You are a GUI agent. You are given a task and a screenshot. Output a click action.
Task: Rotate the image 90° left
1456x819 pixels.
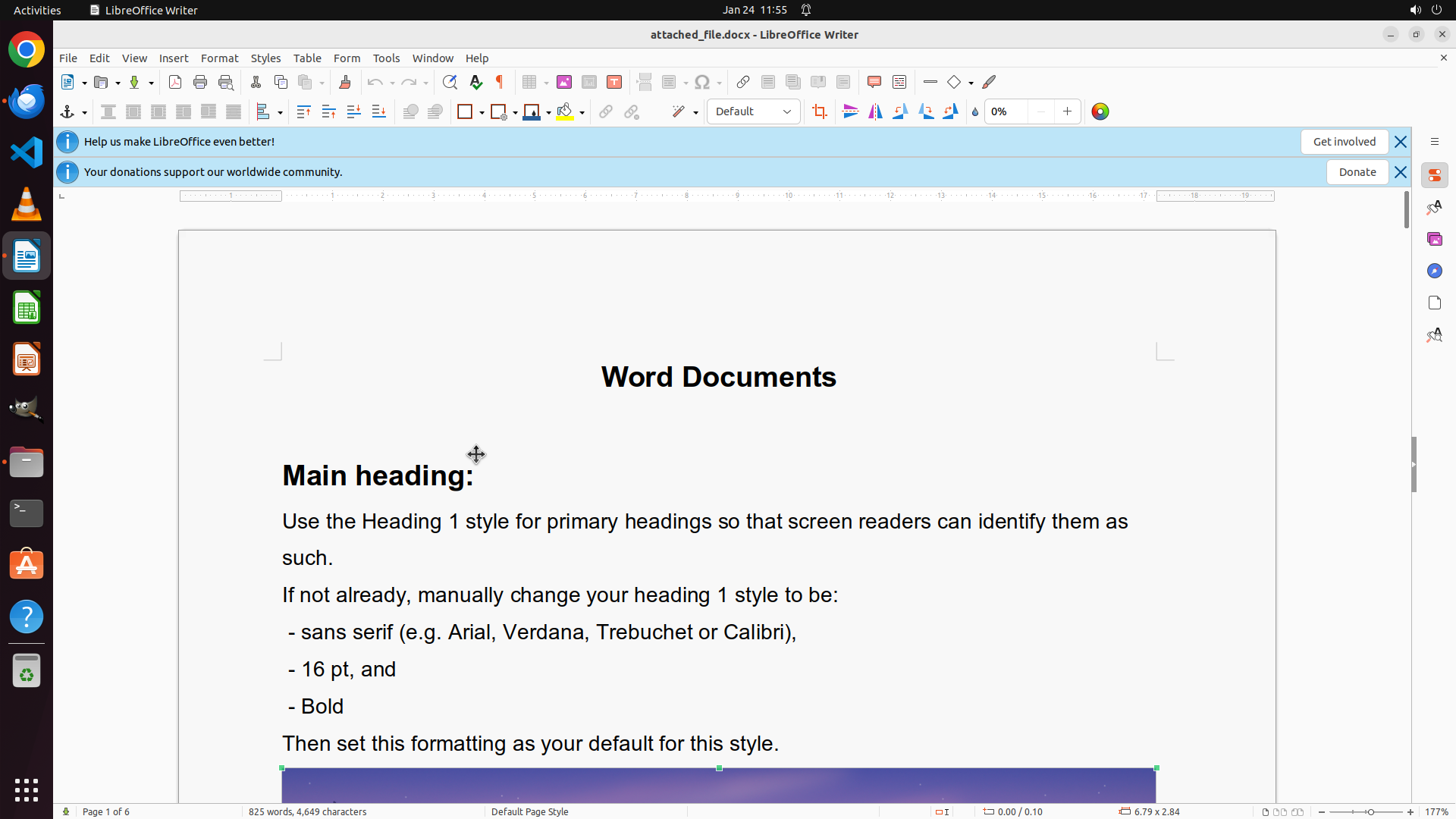pyautogui.click(x=900, y=111)
